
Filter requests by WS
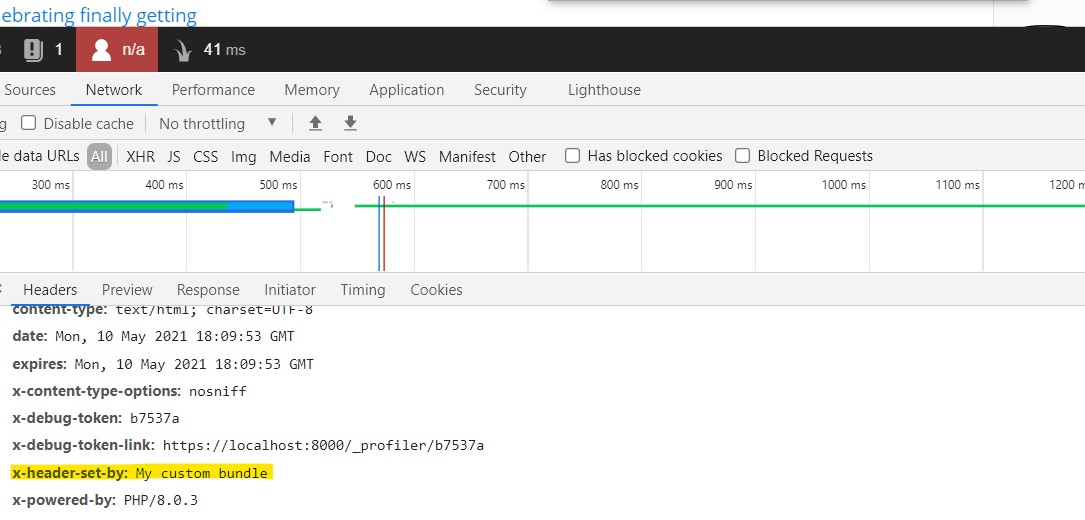415,156
